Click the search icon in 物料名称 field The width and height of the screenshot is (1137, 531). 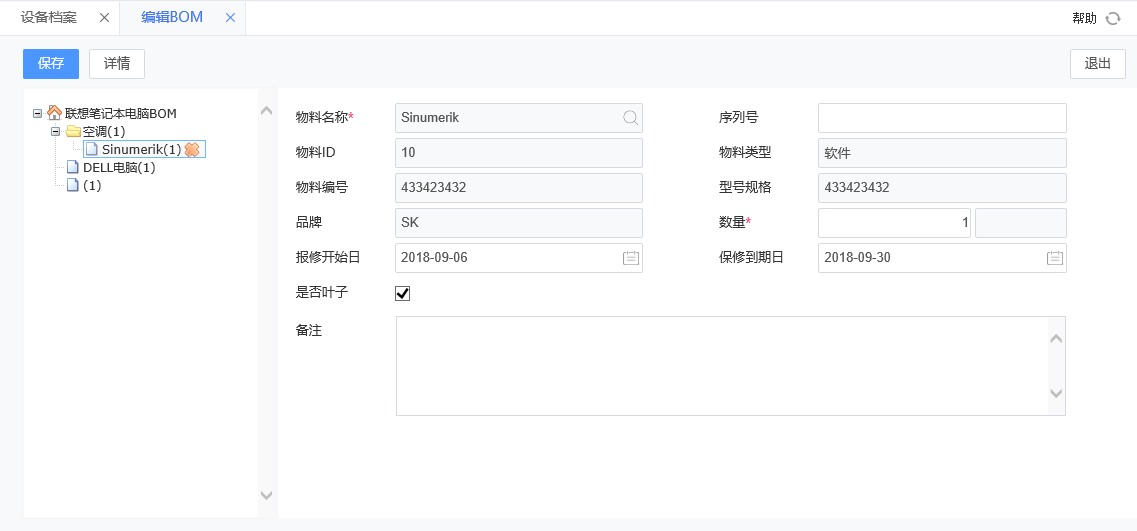630,118
